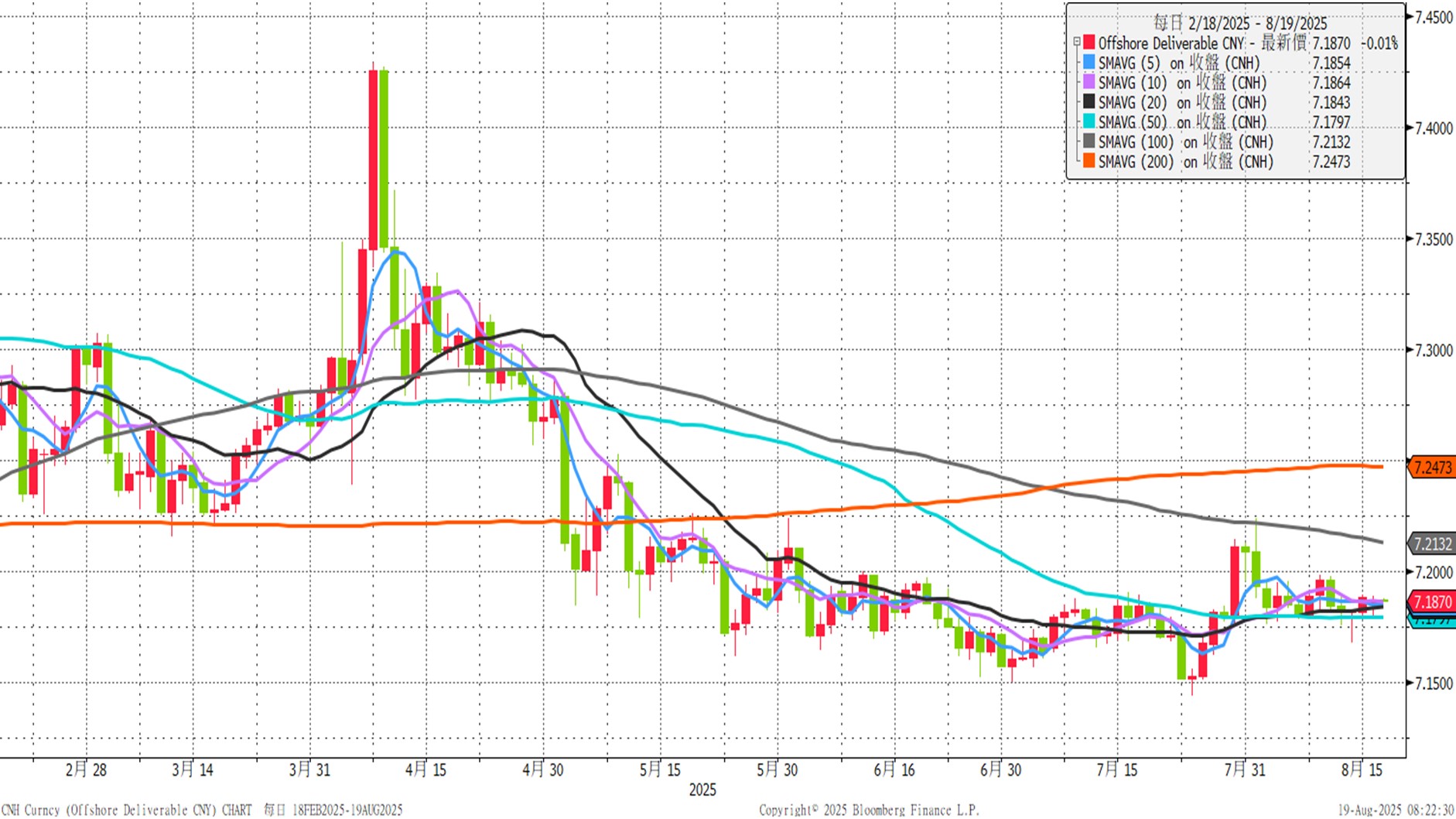Click the 7月 31 date axis label

[x=1245, y=769]
